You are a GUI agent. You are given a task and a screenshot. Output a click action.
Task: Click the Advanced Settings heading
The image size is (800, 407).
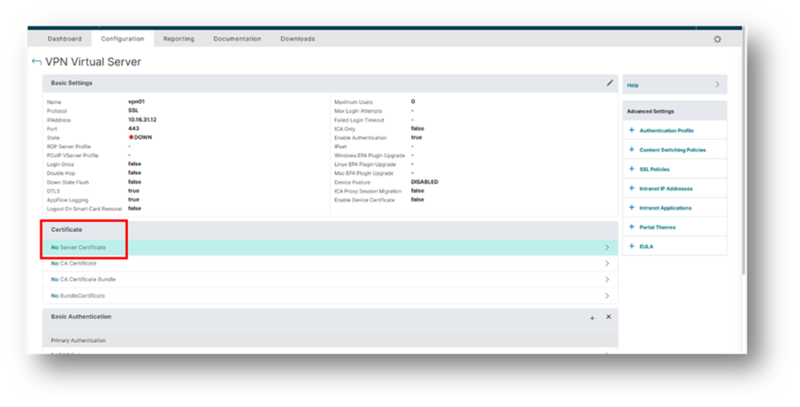pos(651,111)
